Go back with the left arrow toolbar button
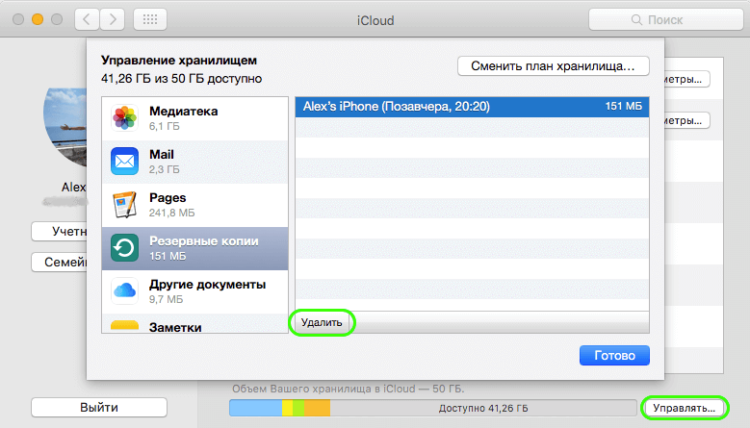 click(x=87, y=20)
